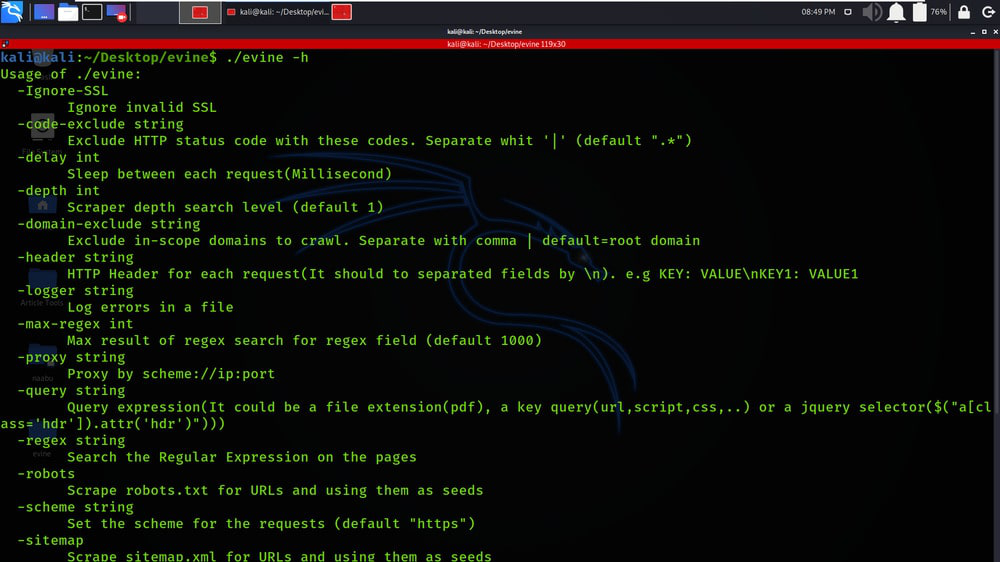Click the red window icon after the task title

pyautogui.click(x=342, y=12)
